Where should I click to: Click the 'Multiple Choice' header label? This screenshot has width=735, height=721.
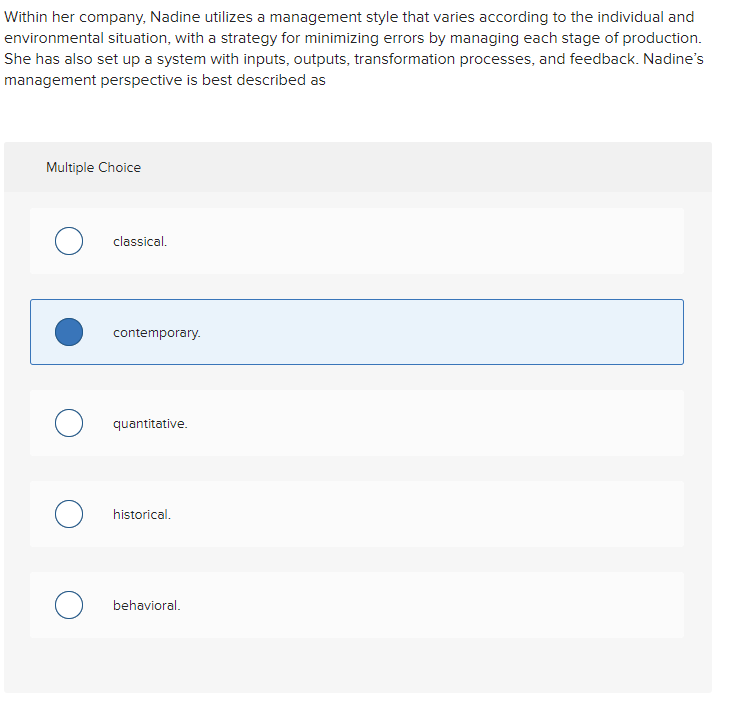click(x=93, y=167)
